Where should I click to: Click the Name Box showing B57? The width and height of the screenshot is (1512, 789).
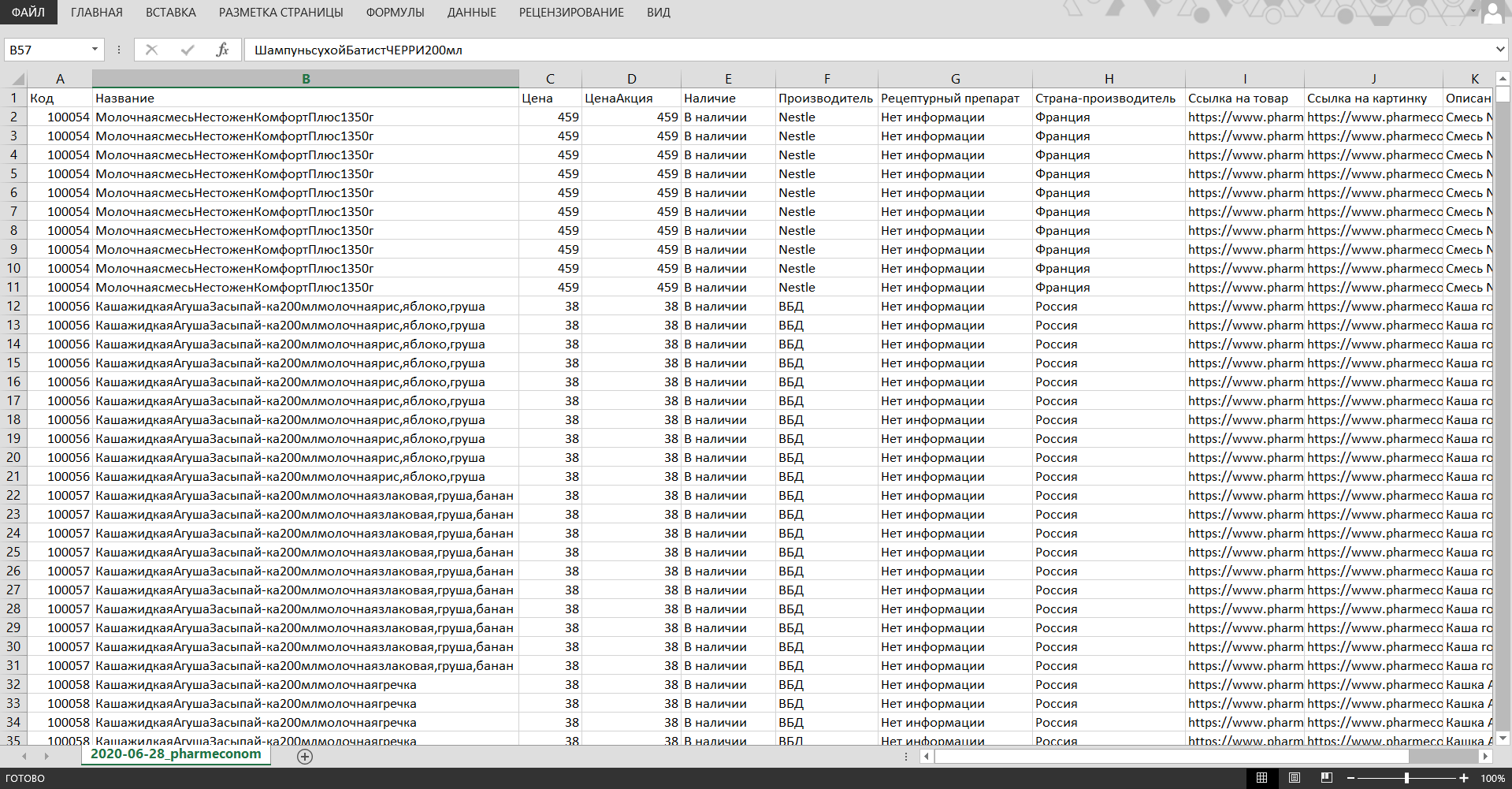pos(46,50)
